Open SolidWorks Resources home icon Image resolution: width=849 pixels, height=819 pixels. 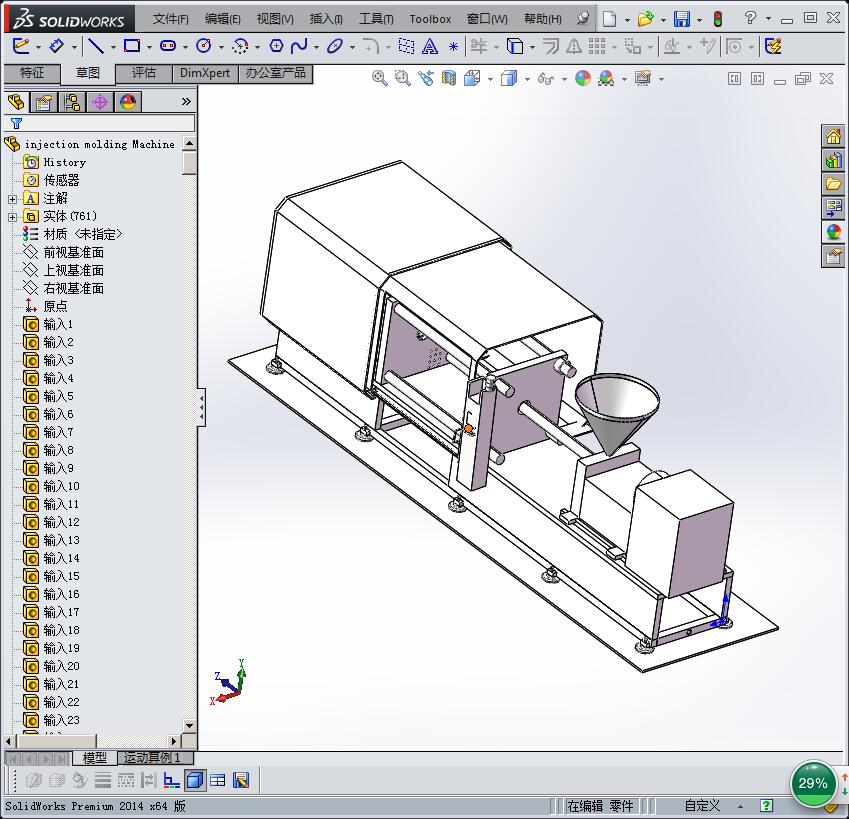click(833, 136)
